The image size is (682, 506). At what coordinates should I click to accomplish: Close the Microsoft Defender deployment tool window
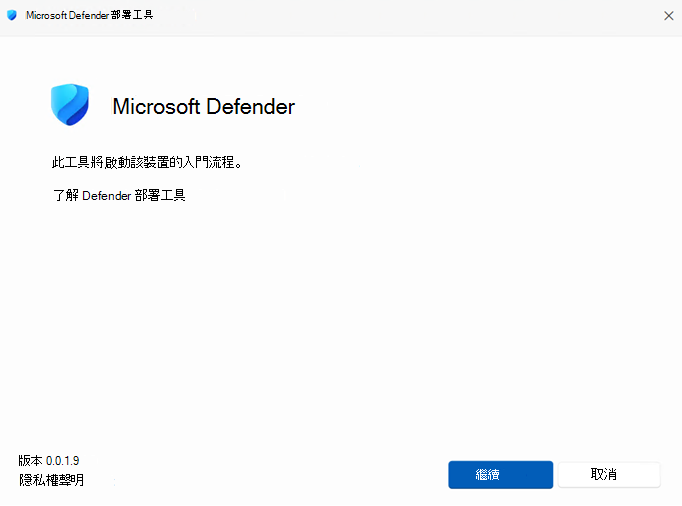point(669,16)
